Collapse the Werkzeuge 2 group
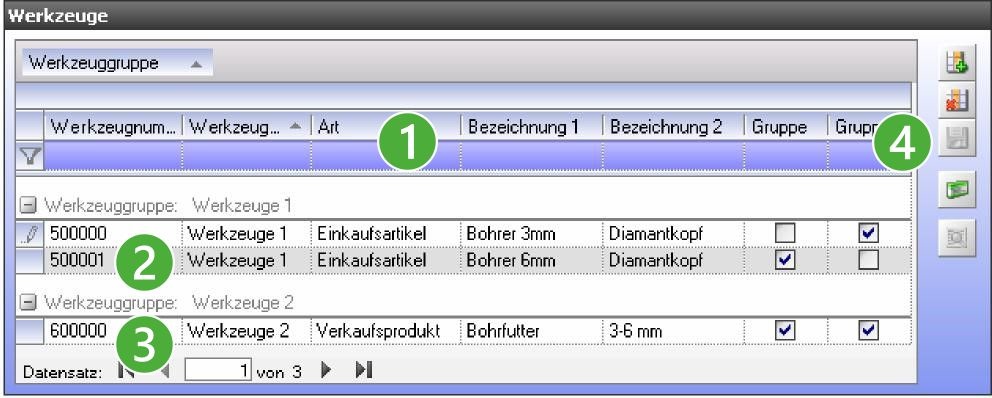992x398 pixels. click(27, 302)
